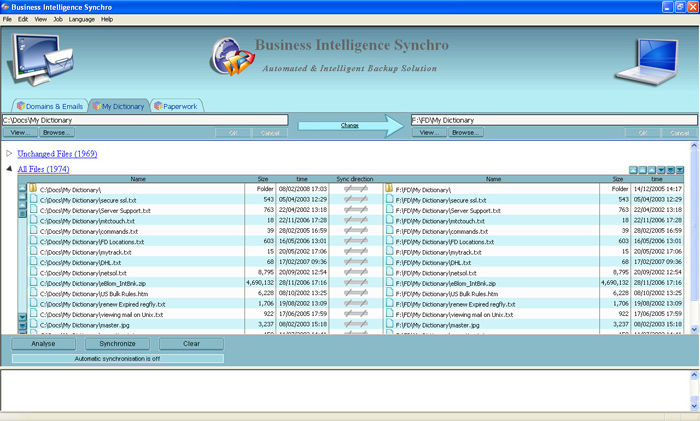The width and height of the screenshot is (700, 421).
Task: Change sync direction for FD Locations.txt row
Action: coord(356,241)
